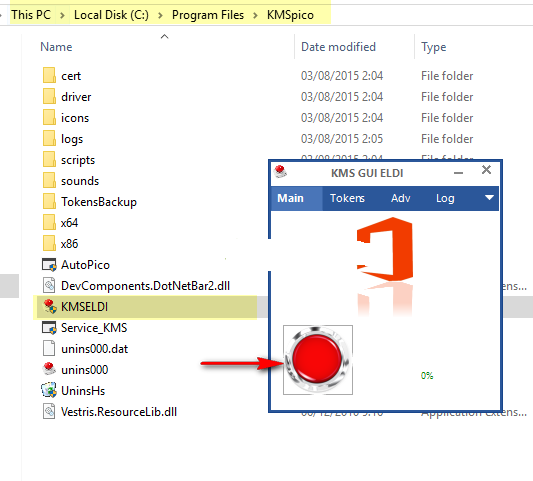Viewport: 533px width, 481px height.
Task: Select the cert folder icon
Action: 49,75
